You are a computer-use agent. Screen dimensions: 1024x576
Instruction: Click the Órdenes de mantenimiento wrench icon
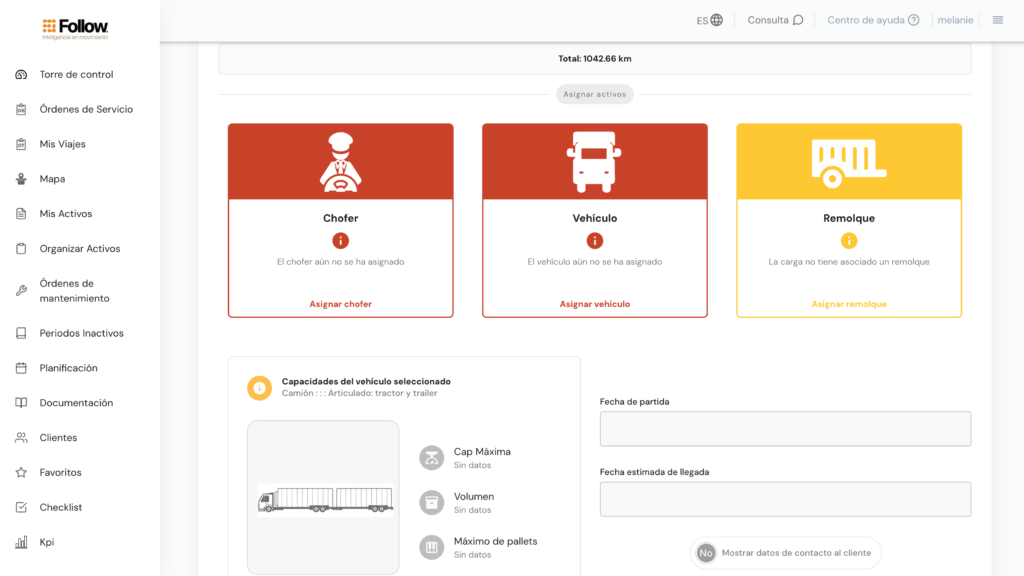(21, 291)
